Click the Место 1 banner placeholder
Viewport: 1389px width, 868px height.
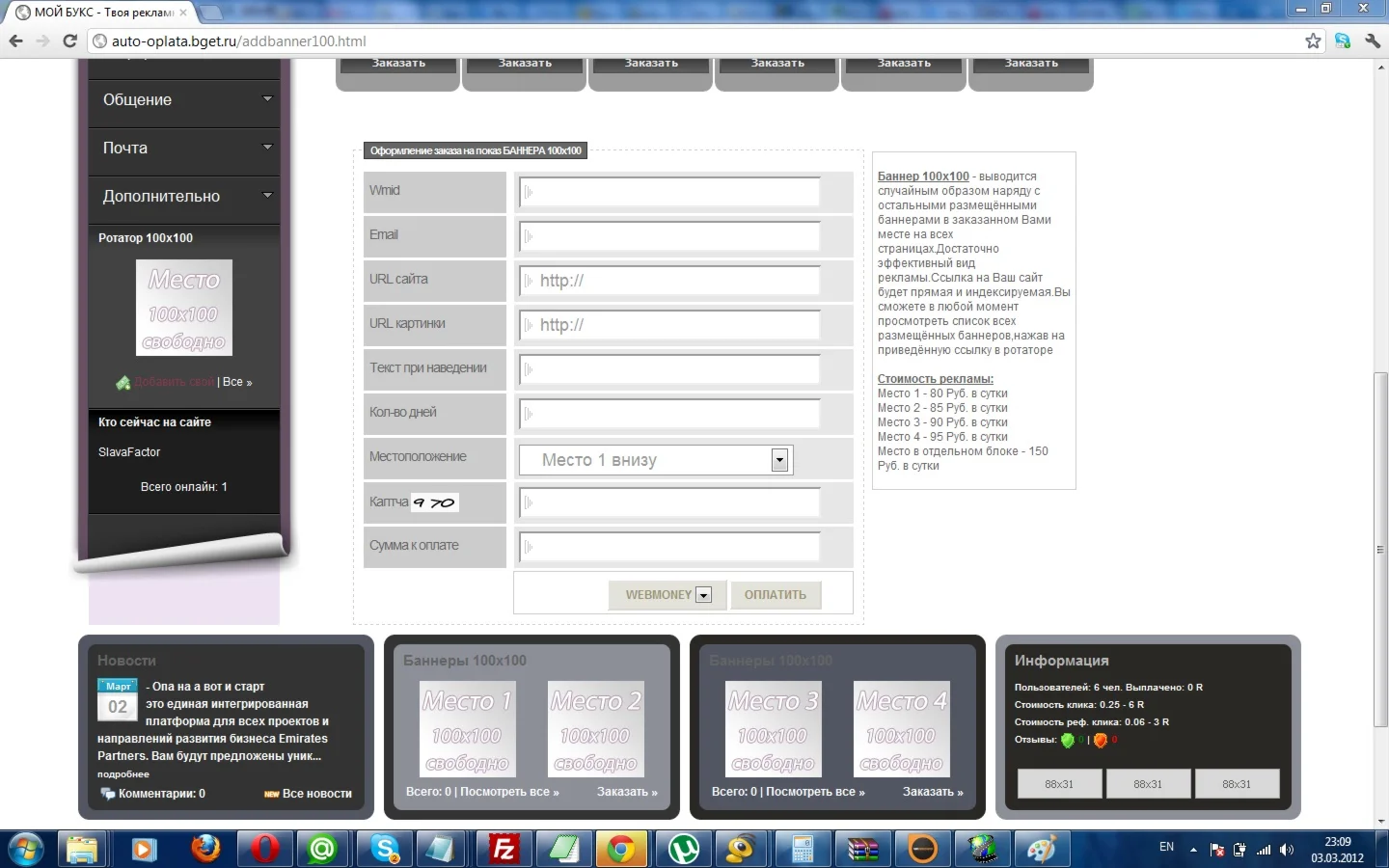pos(467,730)
